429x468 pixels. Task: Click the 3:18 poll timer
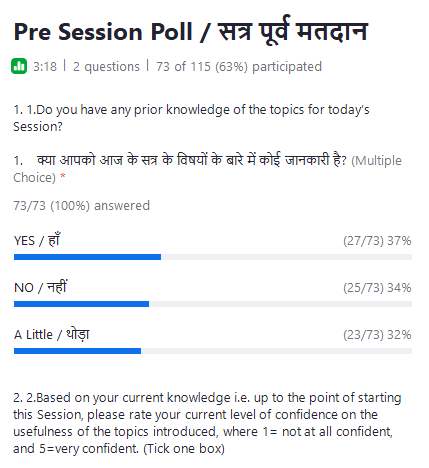[45, 67]
